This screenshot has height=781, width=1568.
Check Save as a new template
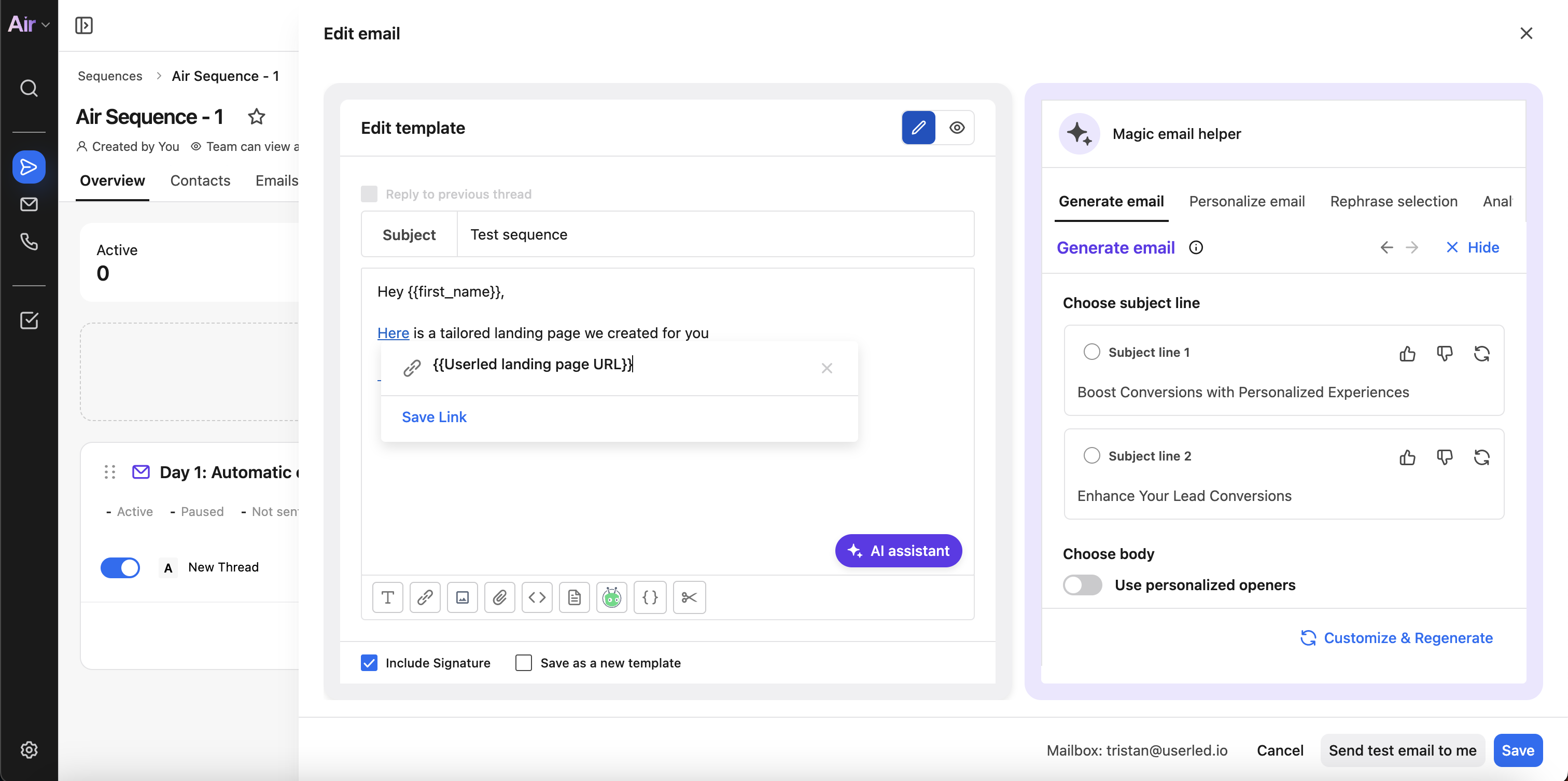[x=524, y=662]
